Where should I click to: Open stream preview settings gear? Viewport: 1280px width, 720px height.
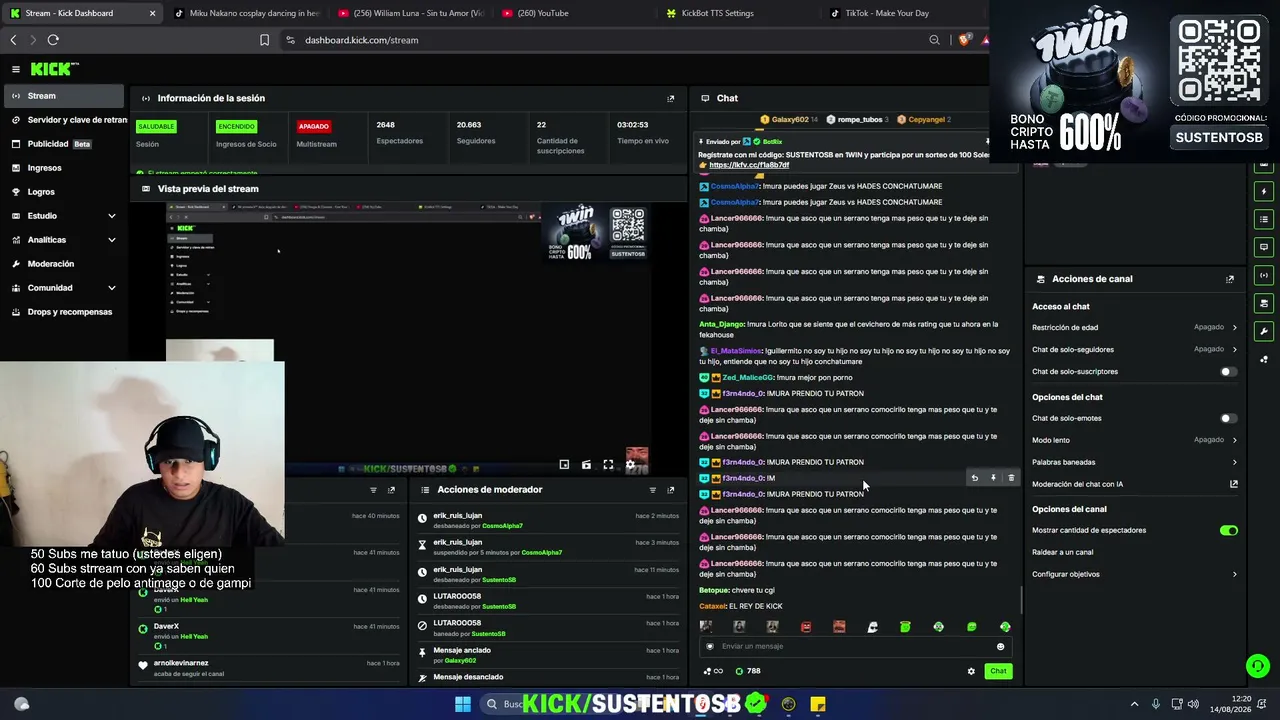coord(630,465)
